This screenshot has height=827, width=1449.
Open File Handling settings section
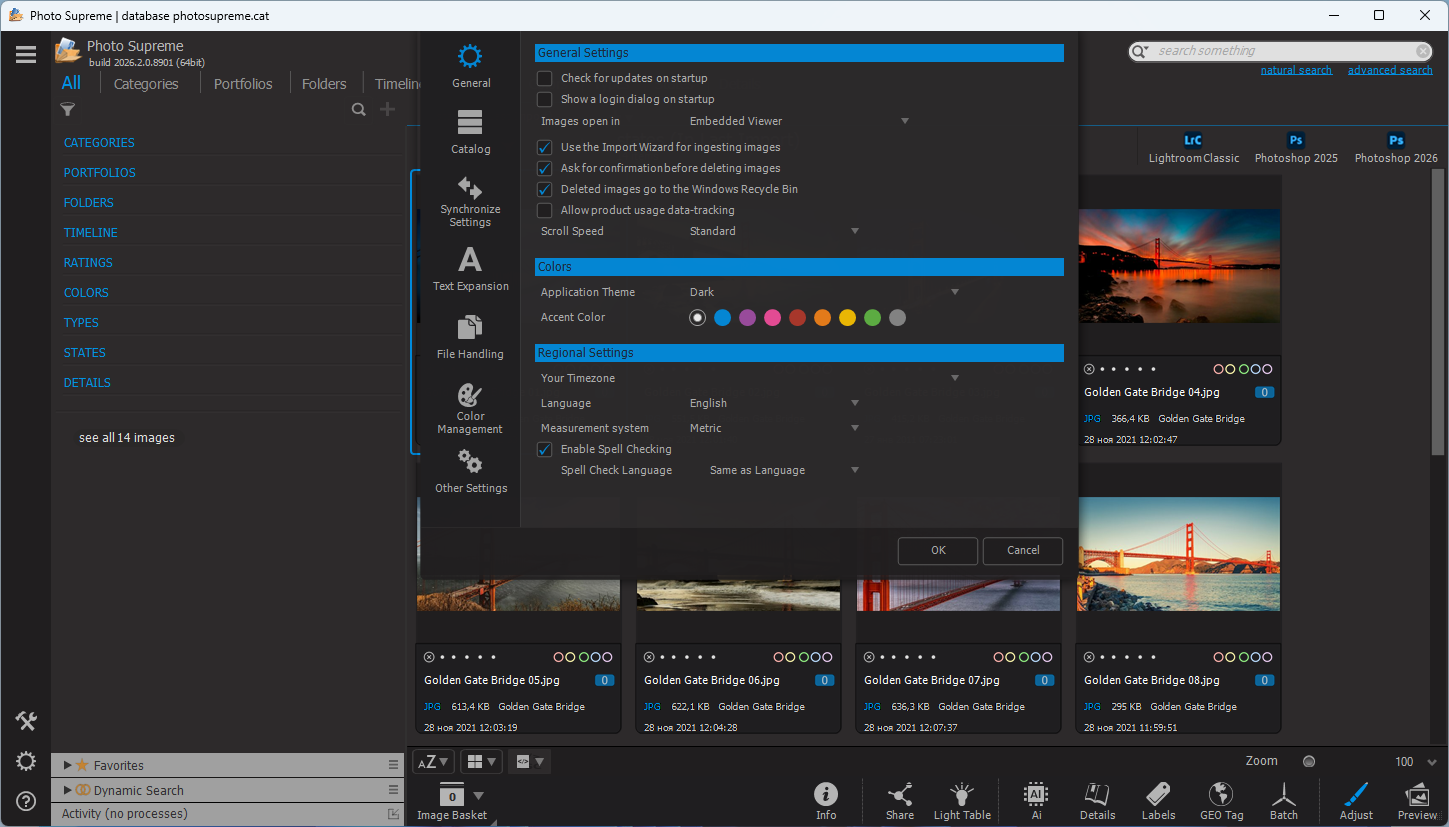tap(470, 337)
